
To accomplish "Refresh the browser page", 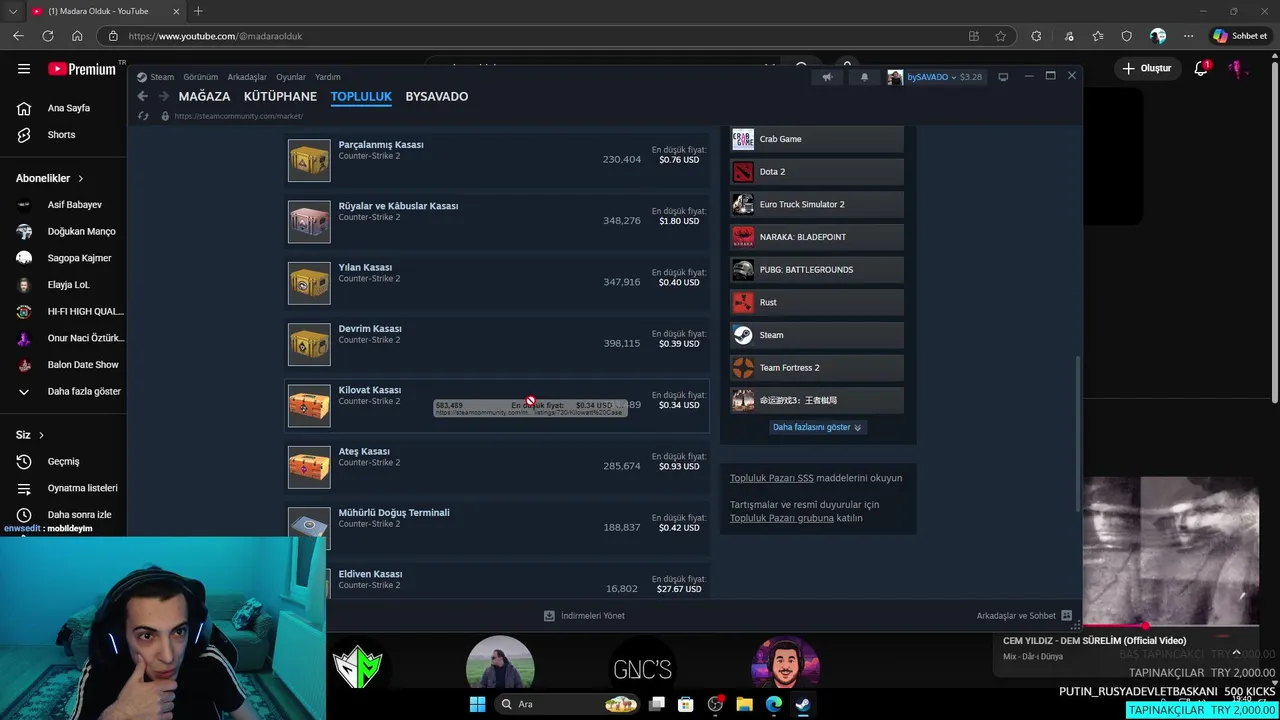I will 47,36.
